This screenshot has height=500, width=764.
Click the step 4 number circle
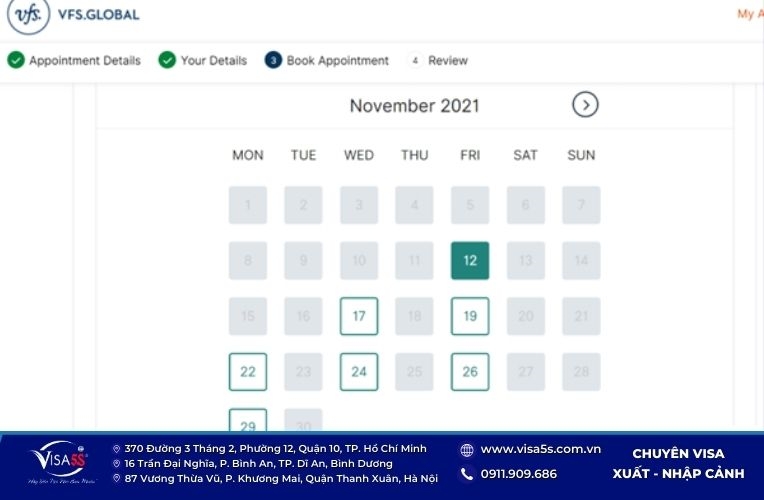(414, 60)
